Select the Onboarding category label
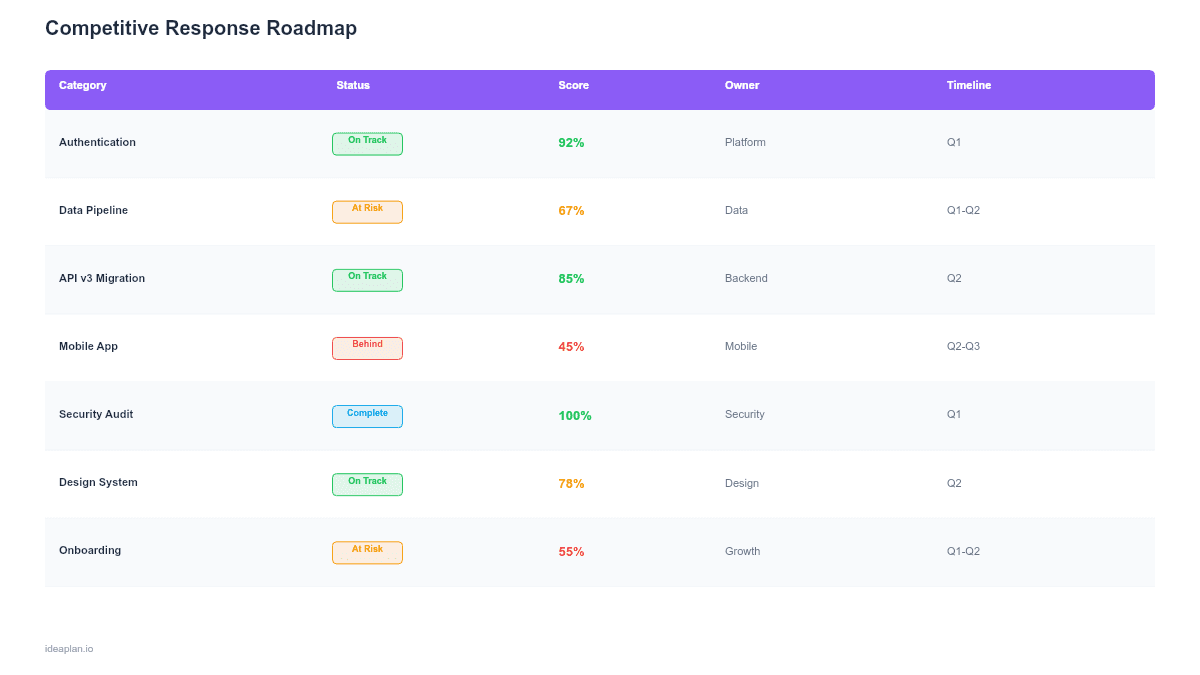 (90, 550)
